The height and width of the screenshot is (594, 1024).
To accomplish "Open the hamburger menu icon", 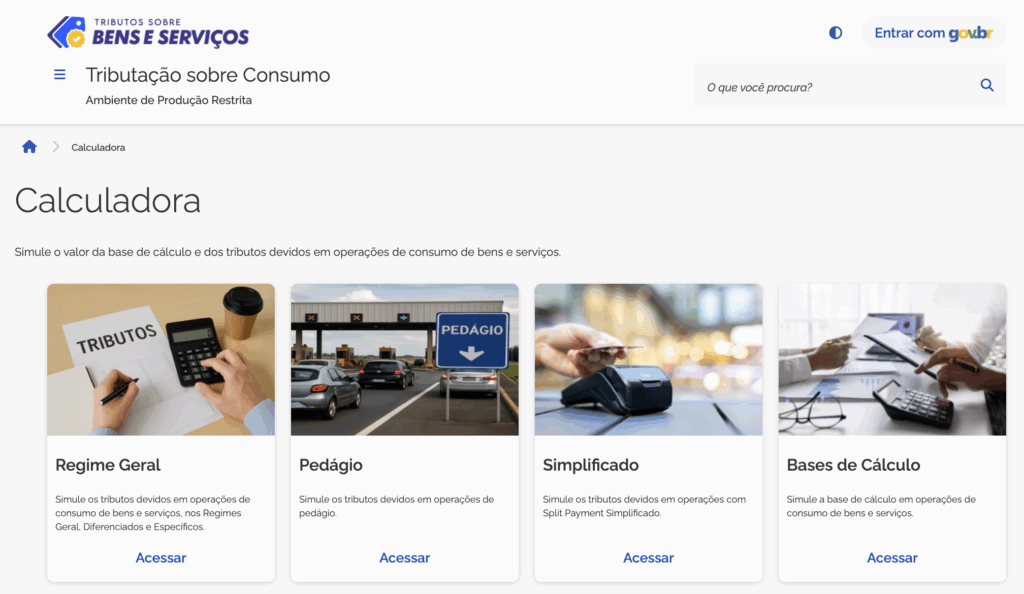I will coord(60,75).
